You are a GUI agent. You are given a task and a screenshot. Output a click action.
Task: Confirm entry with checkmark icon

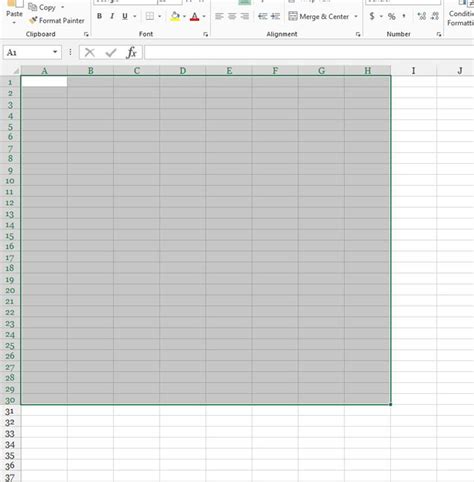[111, 52]
